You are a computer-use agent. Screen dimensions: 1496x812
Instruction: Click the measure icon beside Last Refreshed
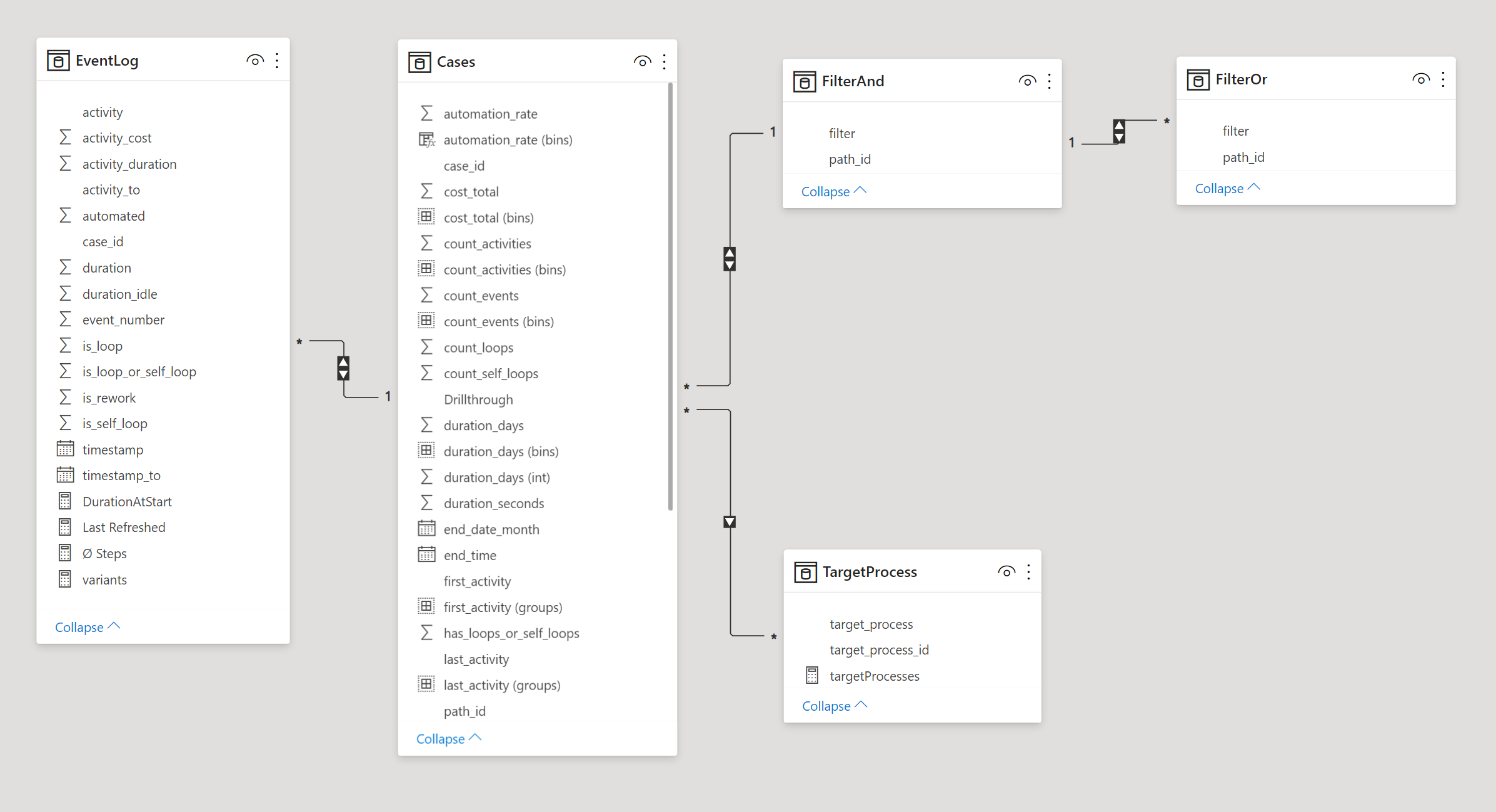click(x=65, y=527)
